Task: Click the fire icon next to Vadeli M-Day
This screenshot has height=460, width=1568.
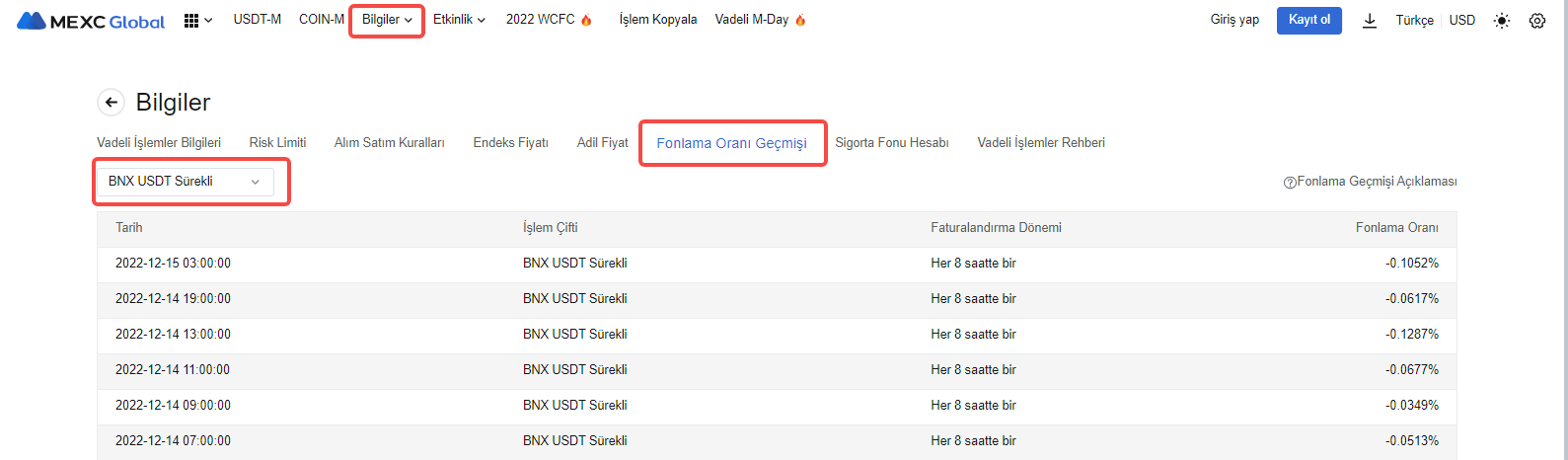Action: point(800,20)
